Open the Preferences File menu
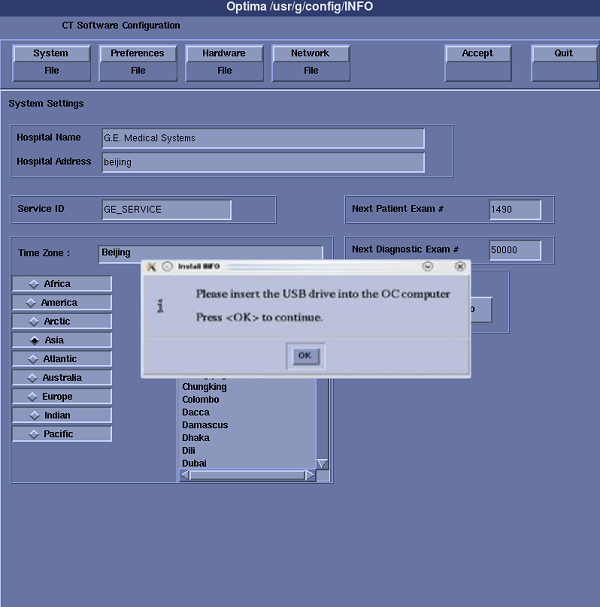This screenshot has width=600, height=607. (138, 62)
